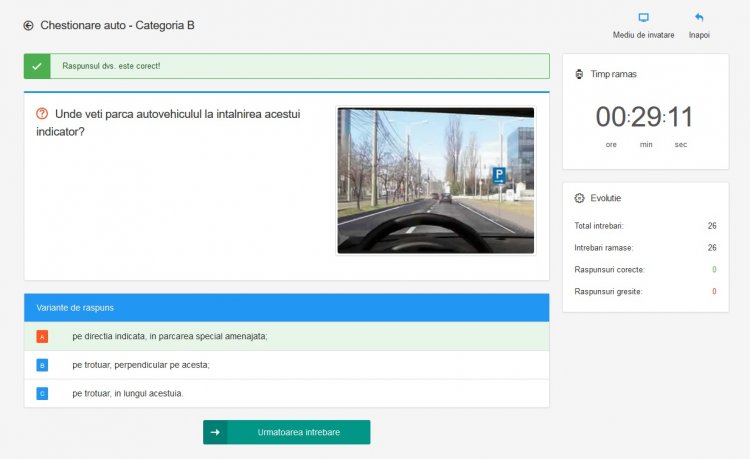Click the Chestionare auto - Categoria B title
This screenshot has width=750, height=459.
(117, 25)
